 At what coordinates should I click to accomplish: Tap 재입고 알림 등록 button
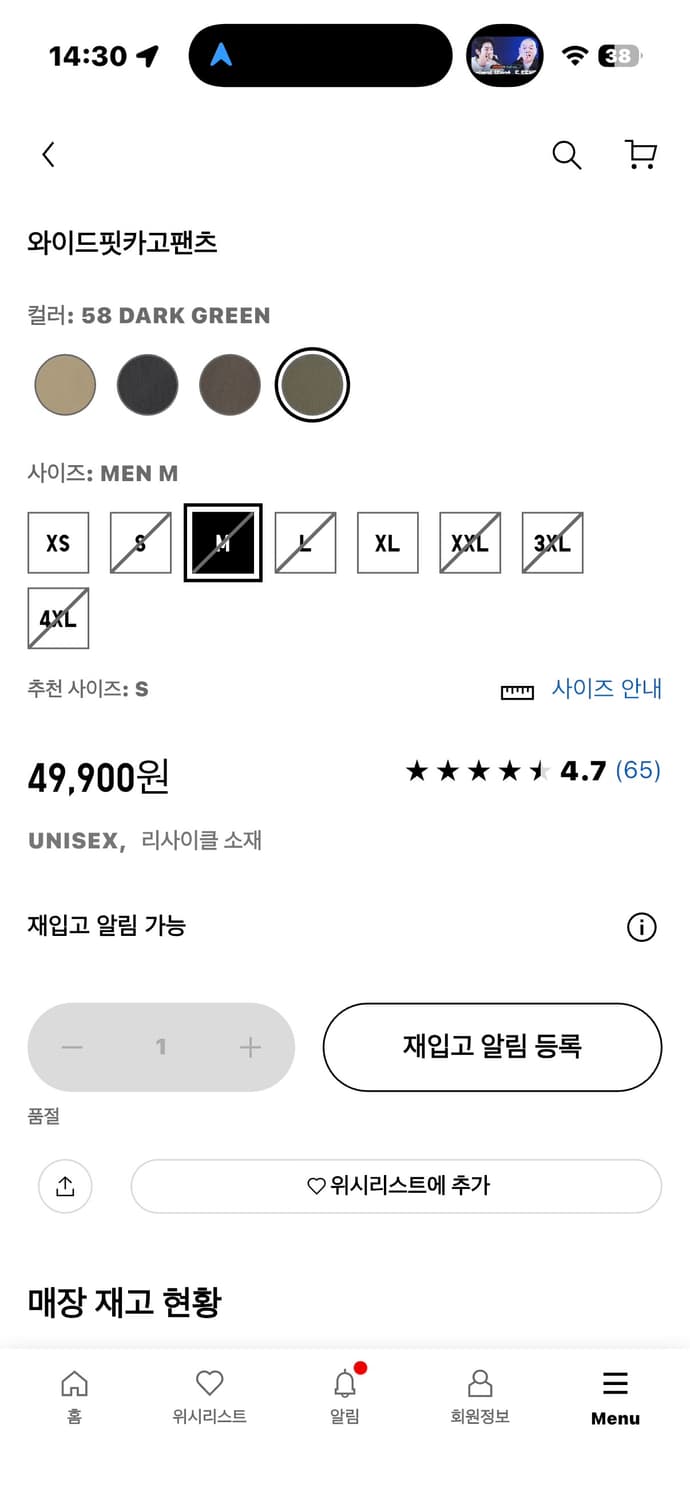point(491,1047)
